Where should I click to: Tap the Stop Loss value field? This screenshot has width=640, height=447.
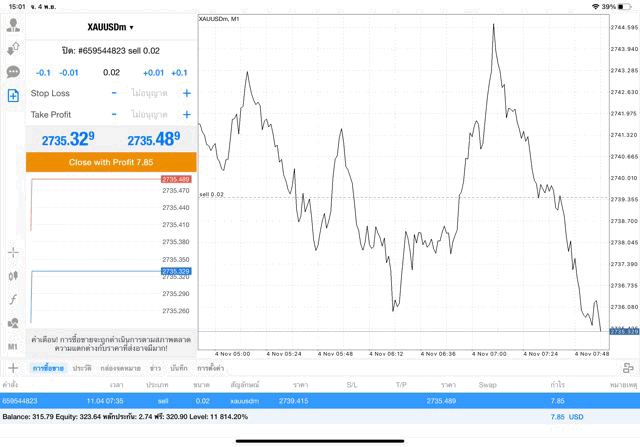click(x=150, y=93)
